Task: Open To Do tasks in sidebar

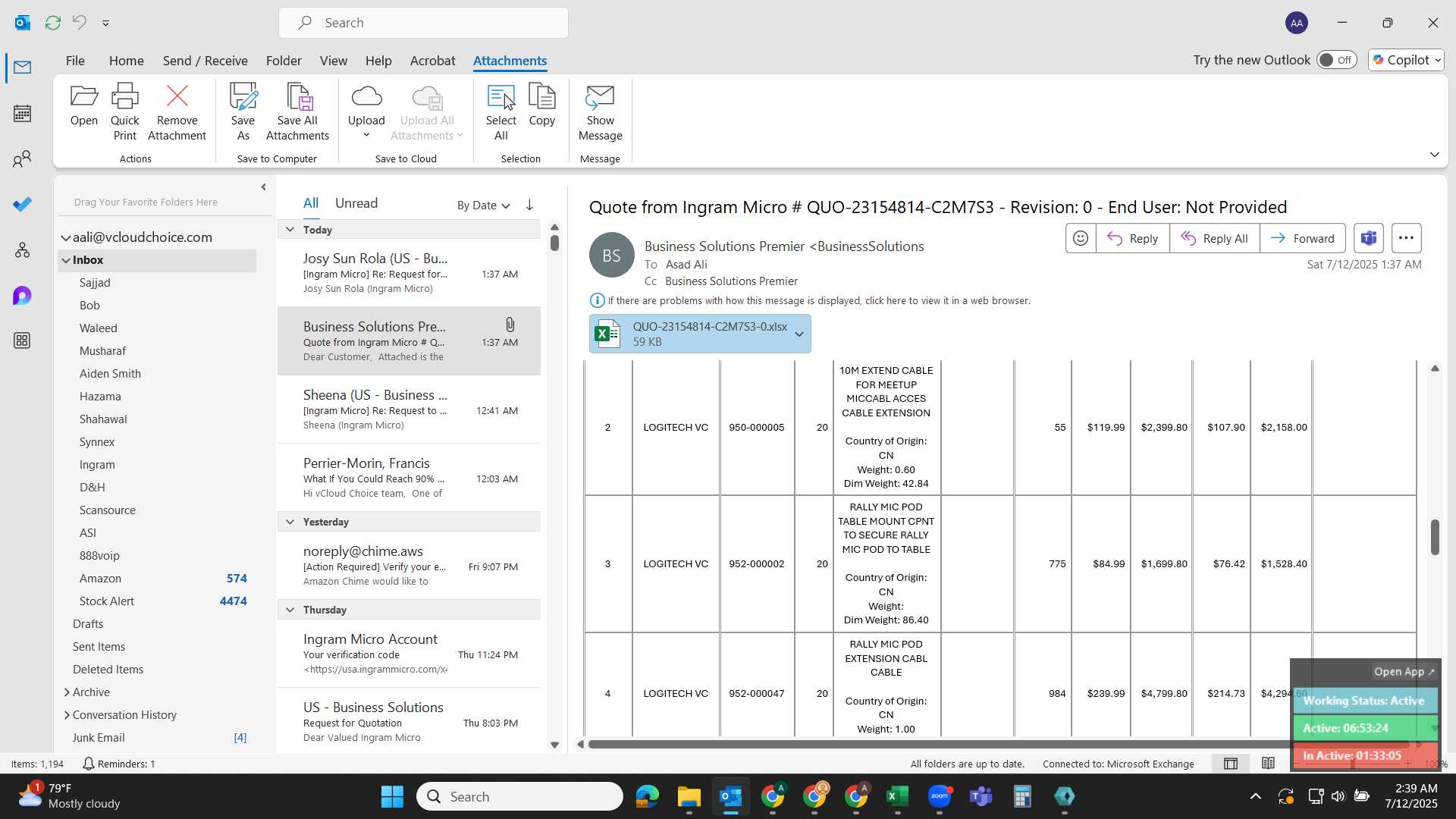Action: point(22,204)
